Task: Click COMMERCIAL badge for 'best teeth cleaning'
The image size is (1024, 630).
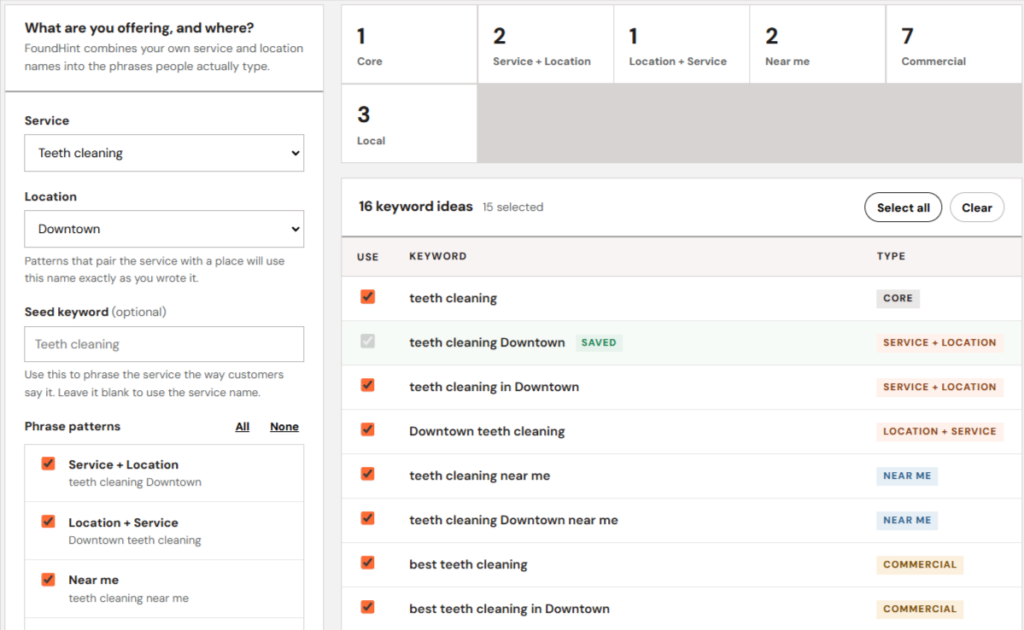Action: [920, 564]
